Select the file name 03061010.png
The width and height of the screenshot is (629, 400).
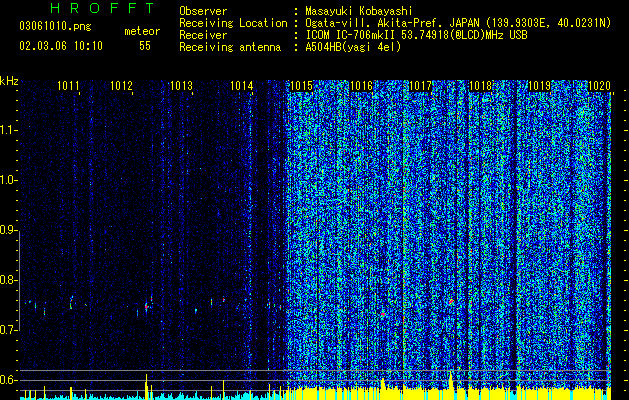click(x=55, y=26)
